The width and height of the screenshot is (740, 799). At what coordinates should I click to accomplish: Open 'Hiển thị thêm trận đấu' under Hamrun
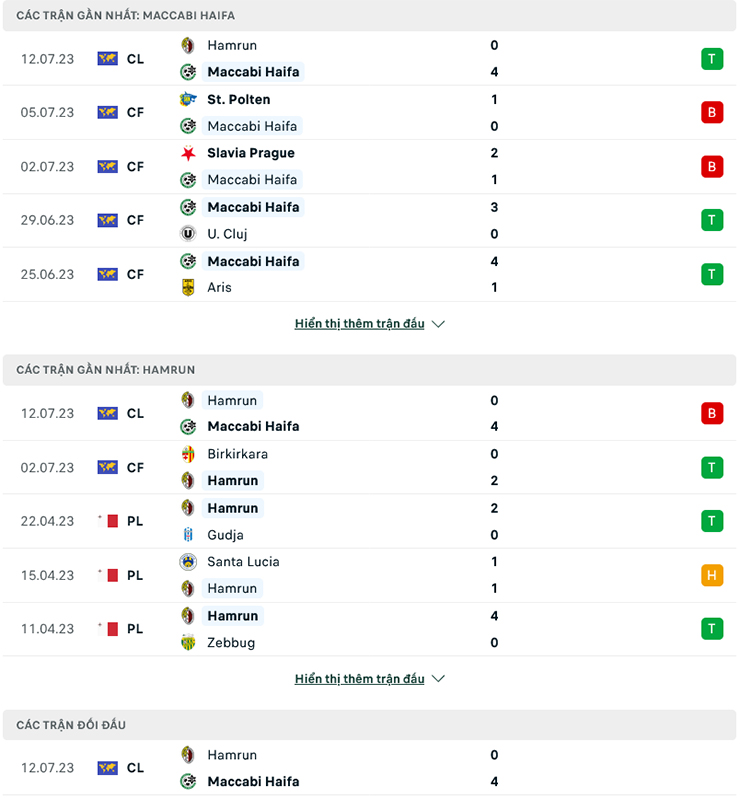pyautogui.click(x=360, y=679)
